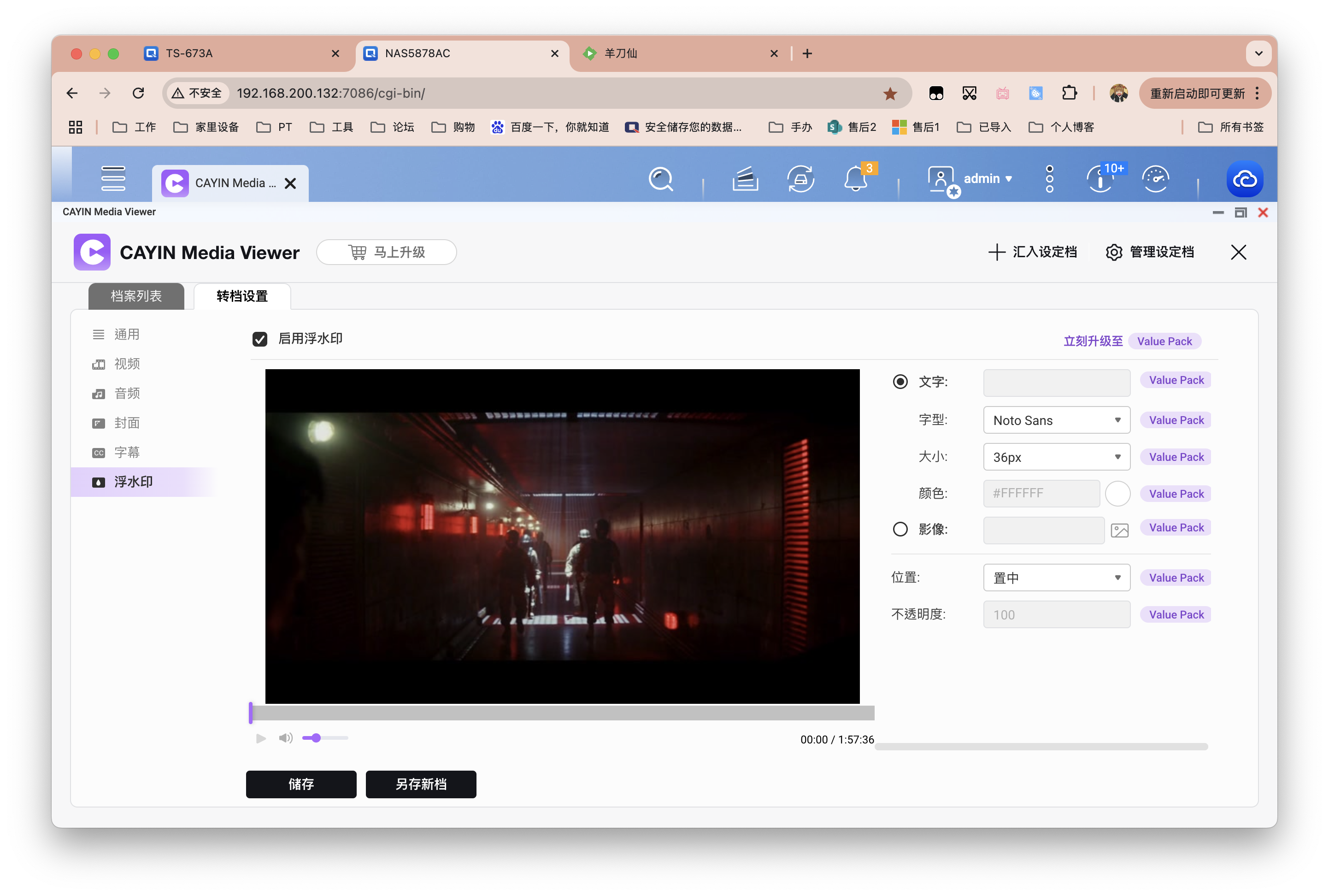Open notifications bell icon
This screenshot has height=896, width=1329.
[855, 179]
